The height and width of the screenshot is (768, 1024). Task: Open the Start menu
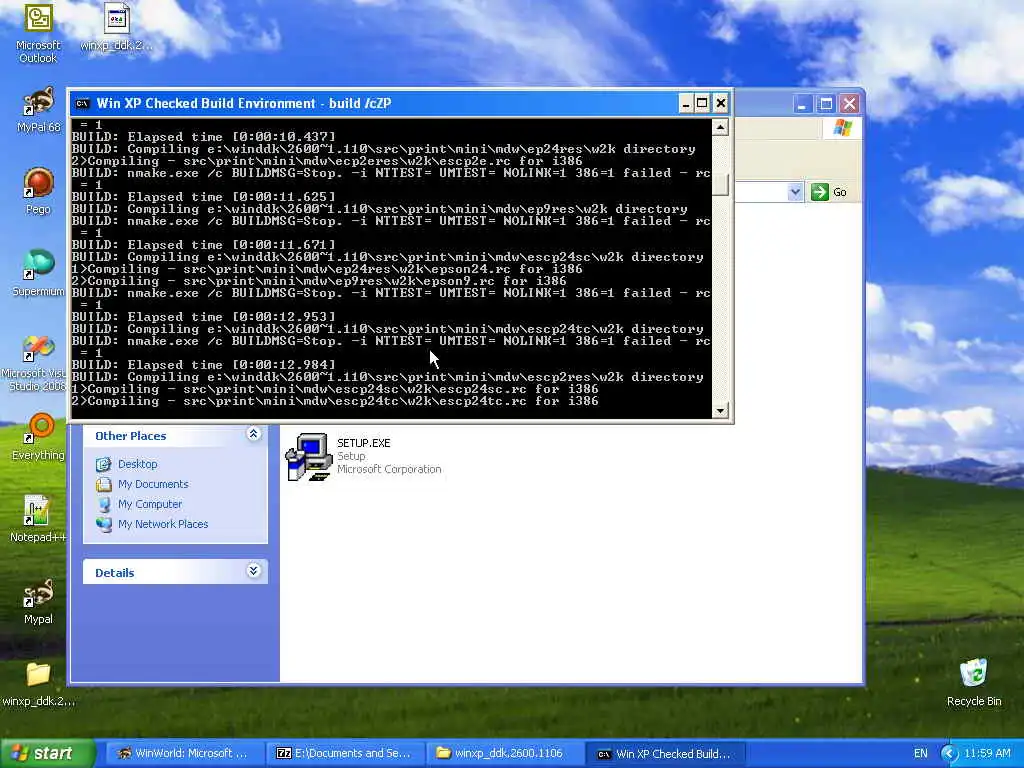[x=47, y=753]
